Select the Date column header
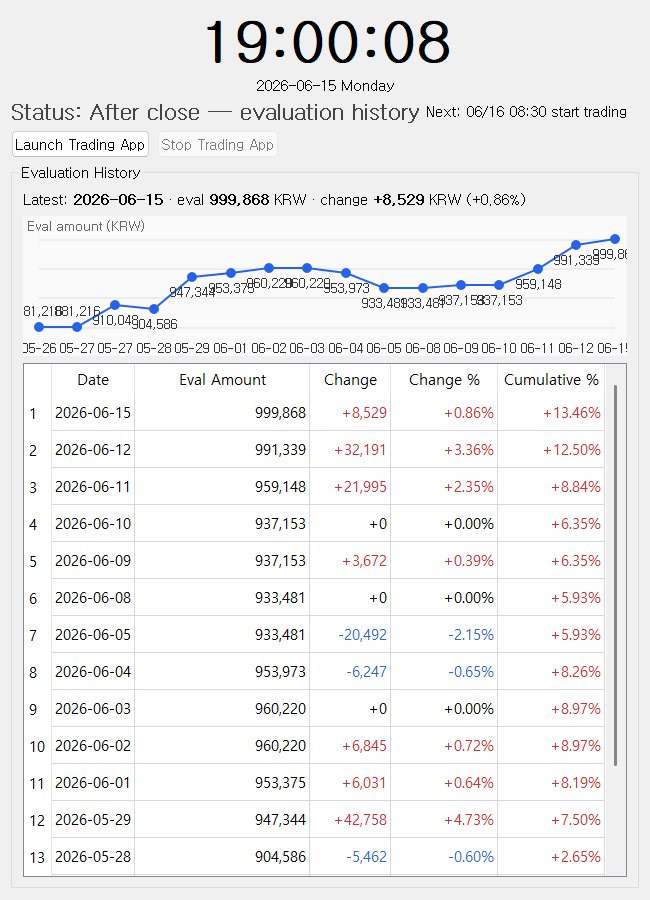The width and height of the screenshot is (650, 900). pyautogui.click(x=93, y=380)
